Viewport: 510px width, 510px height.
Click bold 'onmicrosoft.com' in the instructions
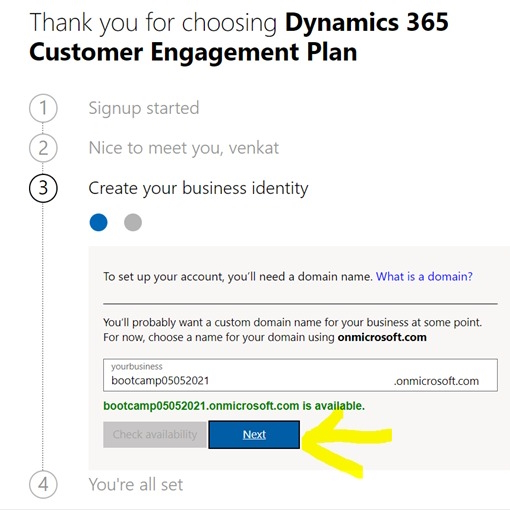pos(382,337)
